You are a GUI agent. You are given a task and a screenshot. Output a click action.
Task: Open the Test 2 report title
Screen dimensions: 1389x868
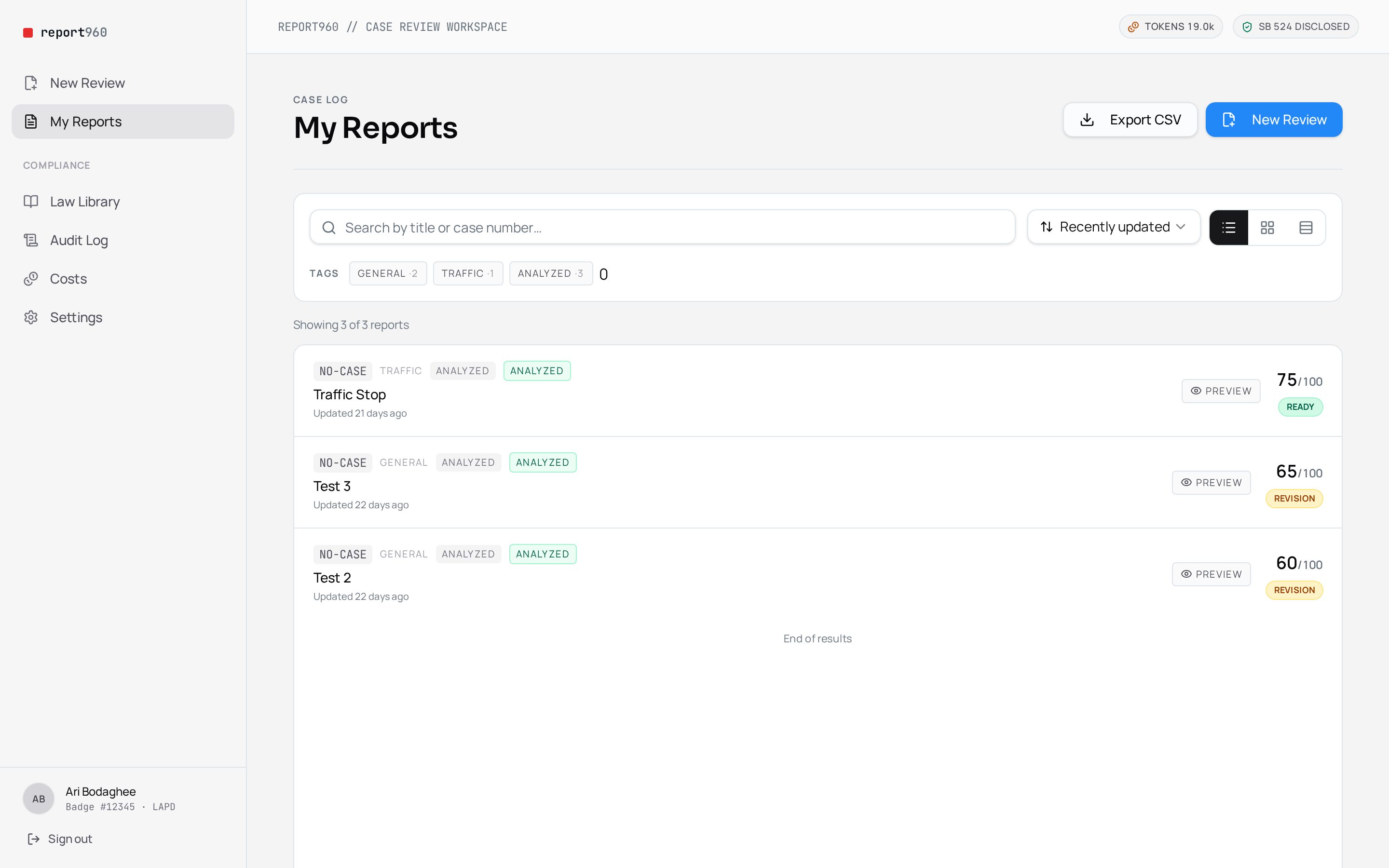click(x=332, y=578)
